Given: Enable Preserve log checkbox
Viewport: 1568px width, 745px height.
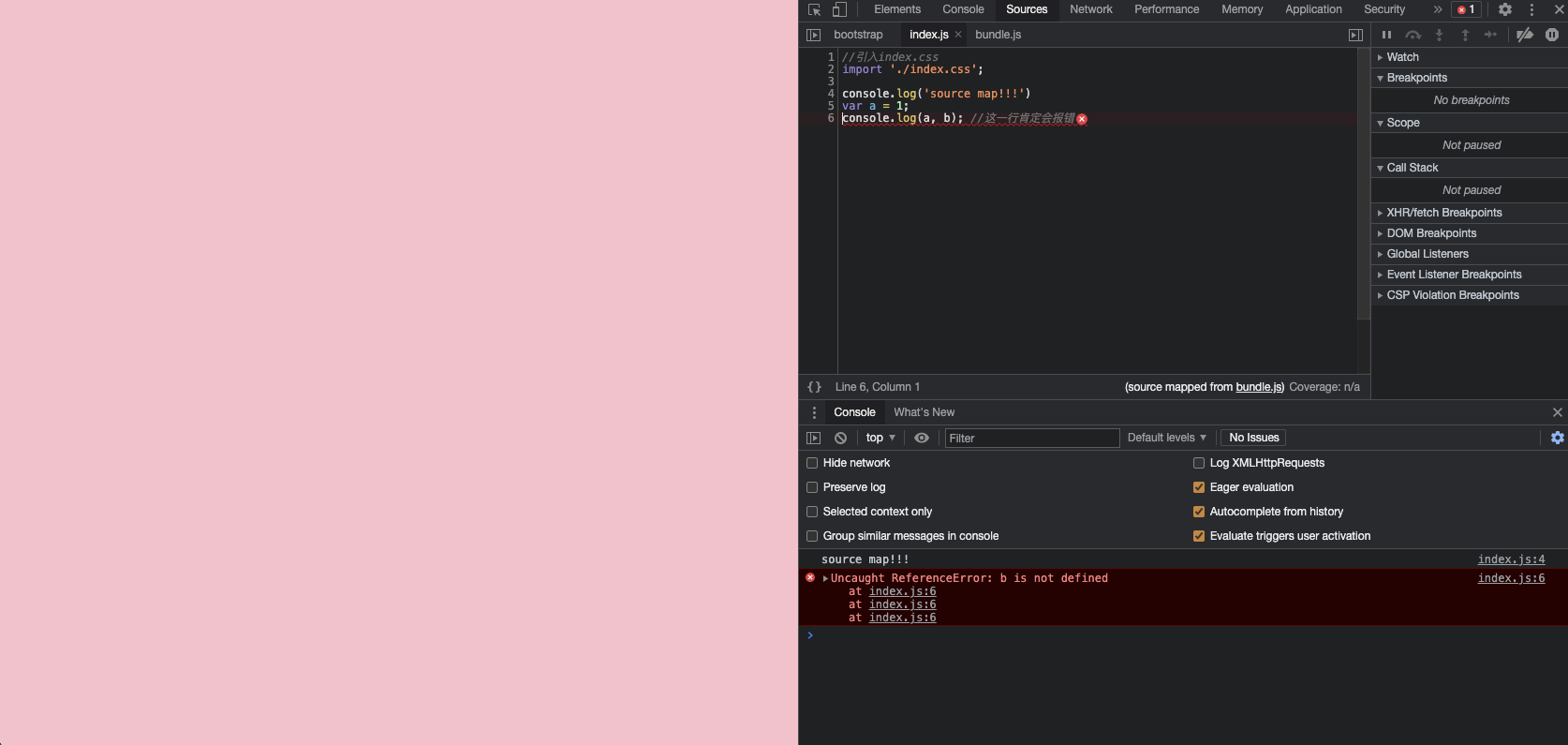Looking at the screenshot, I should [x=812, y=487].
